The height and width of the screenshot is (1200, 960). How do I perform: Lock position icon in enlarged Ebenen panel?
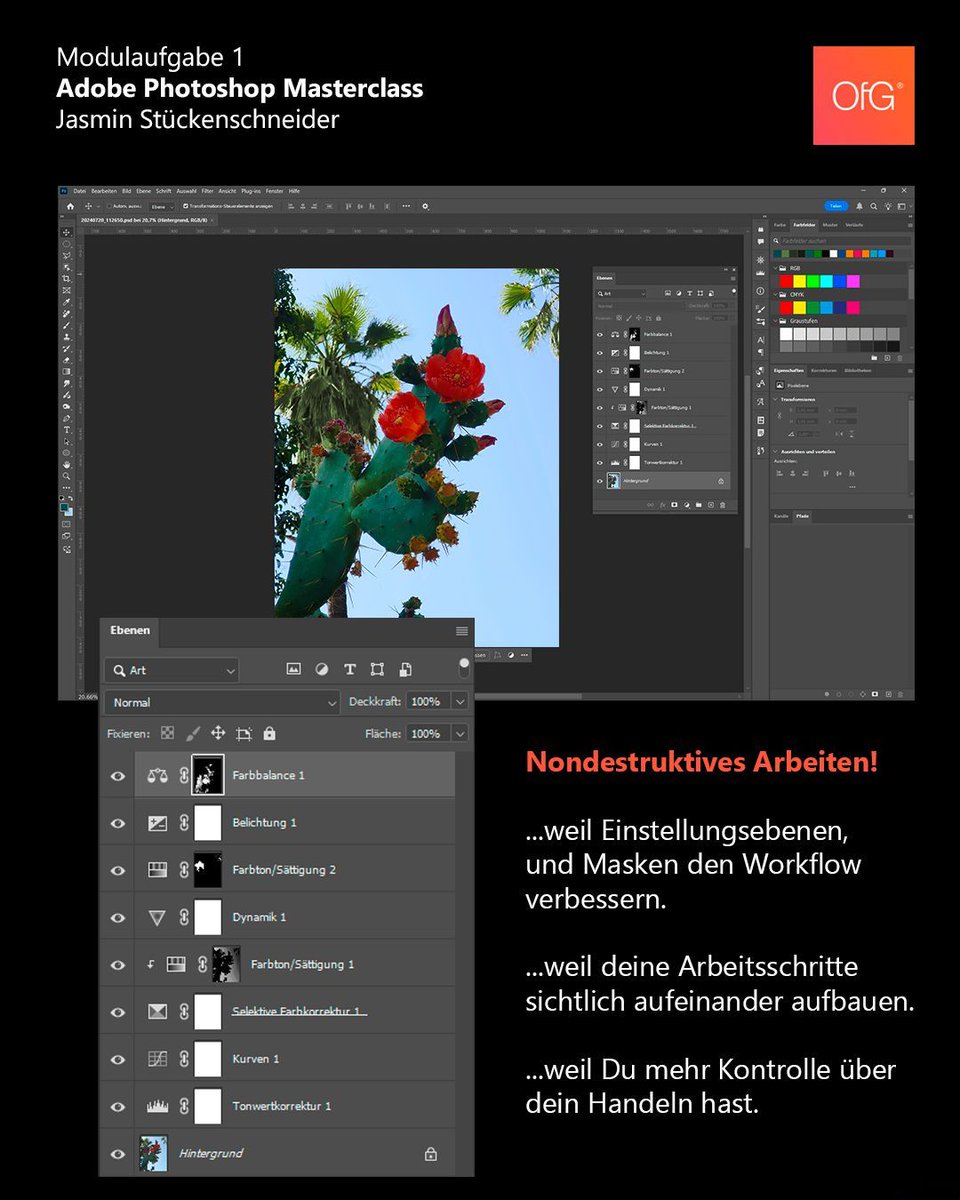[x=218, y=733]
